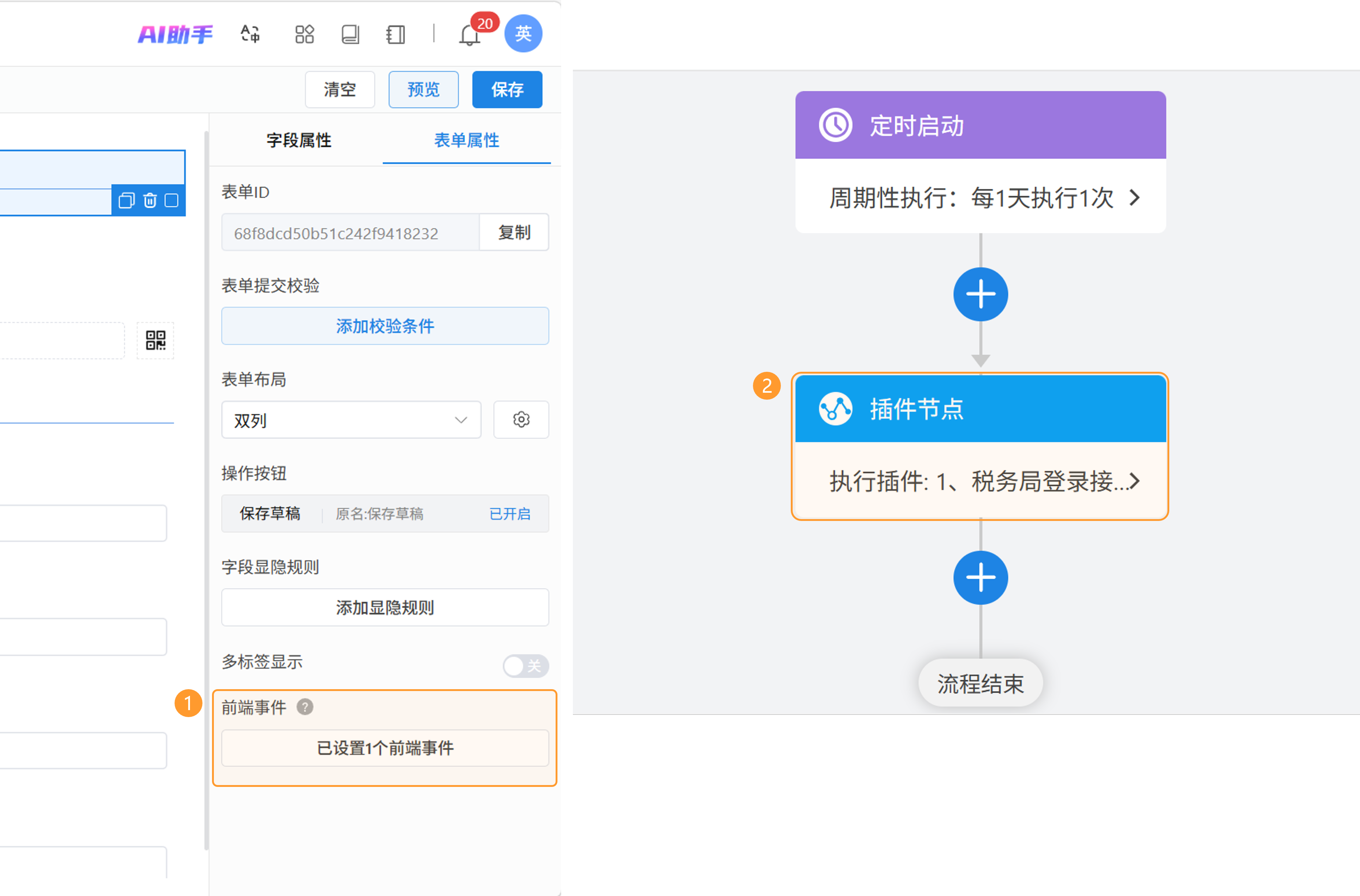
Task: Click the copy field icon
Action: (126, 201)
